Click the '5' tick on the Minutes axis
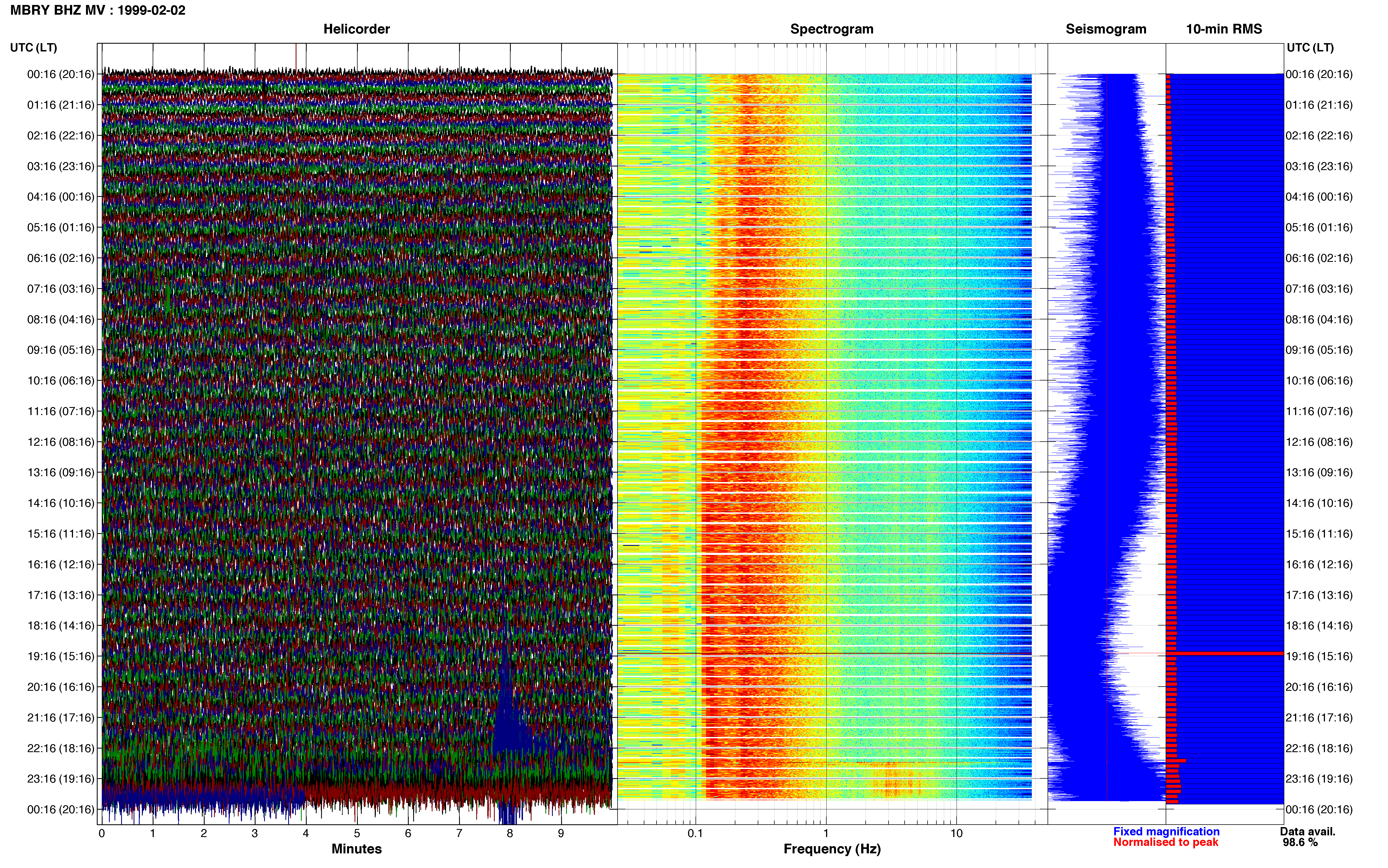 tap(357, 833)
